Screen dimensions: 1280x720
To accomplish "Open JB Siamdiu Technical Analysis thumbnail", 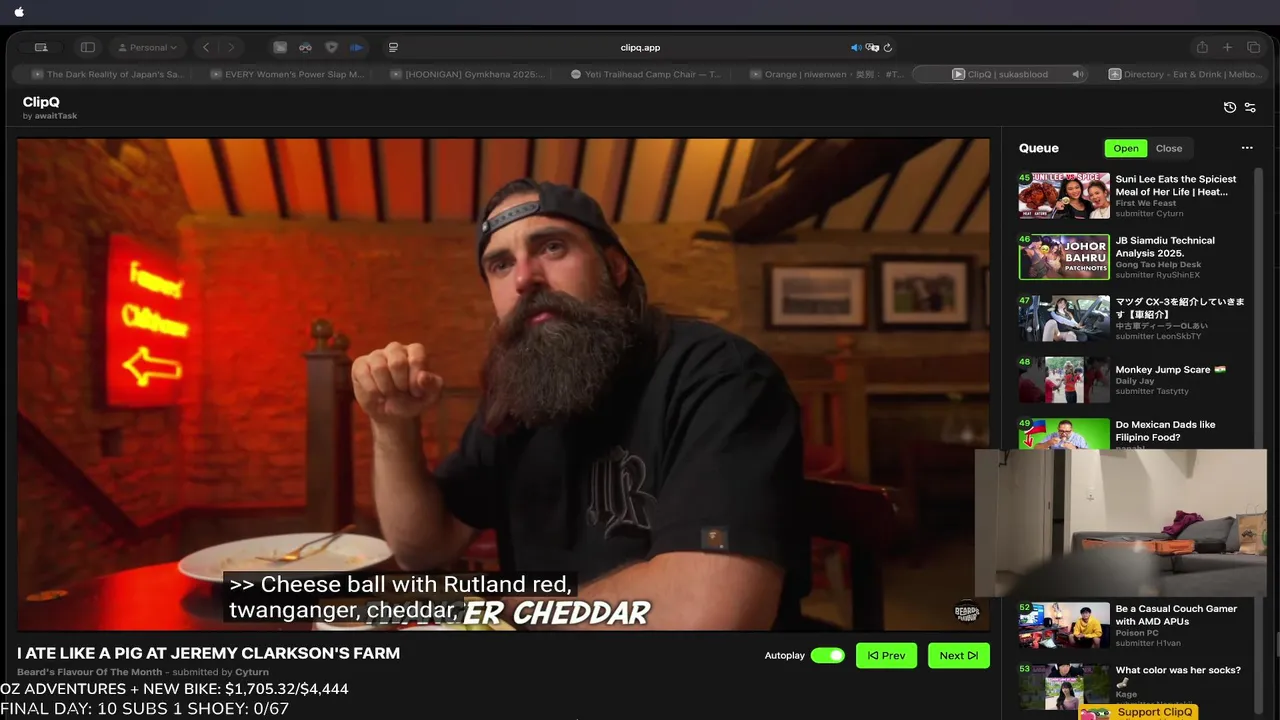I will point(1064,257).
